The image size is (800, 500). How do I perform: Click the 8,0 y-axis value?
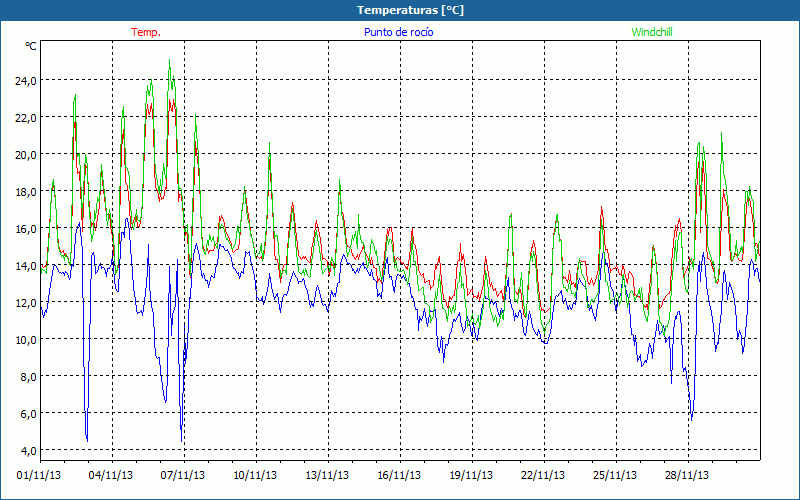pyautogui.click(x=29, y=376)
